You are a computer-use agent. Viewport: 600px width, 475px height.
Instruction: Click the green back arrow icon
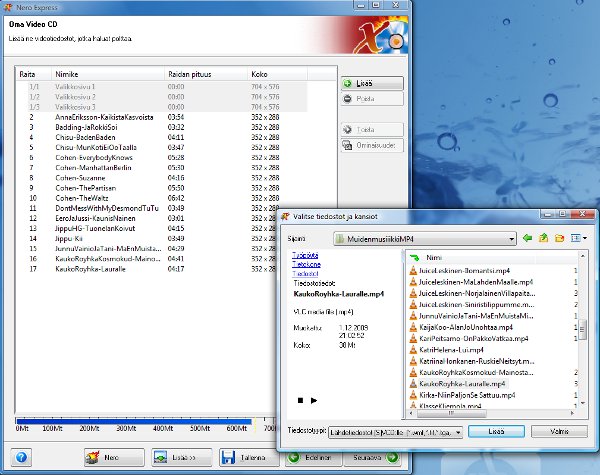point(527,238)
